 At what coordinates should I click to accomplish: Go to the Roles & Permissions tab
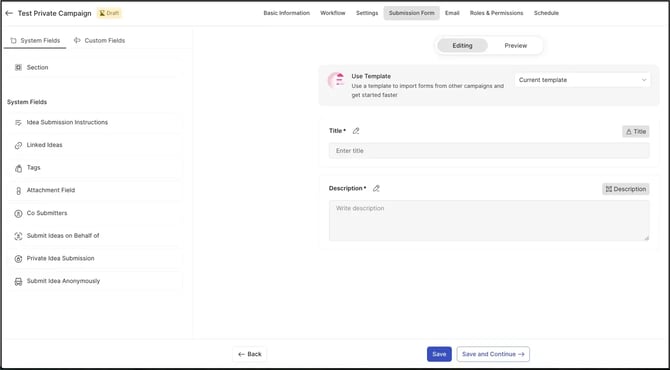click(497, 13)
